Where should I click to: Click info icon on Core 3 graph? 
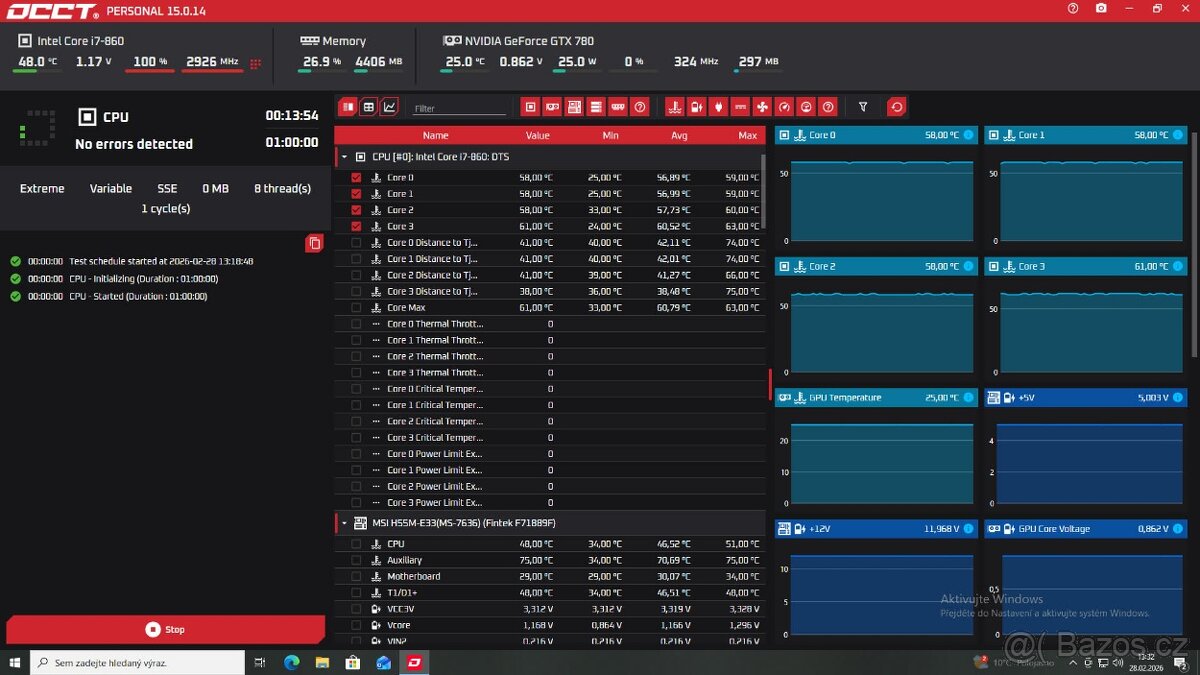coord(1177,266)
